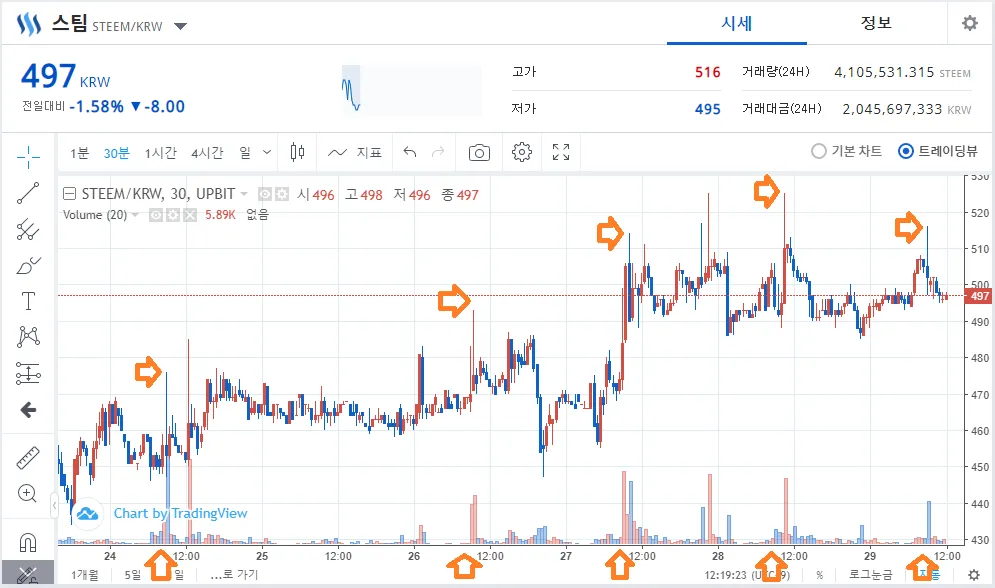
Task: Click the 24H trade amount 2,045,697,333
Action: pyautogui.click(x=892, y=109)
